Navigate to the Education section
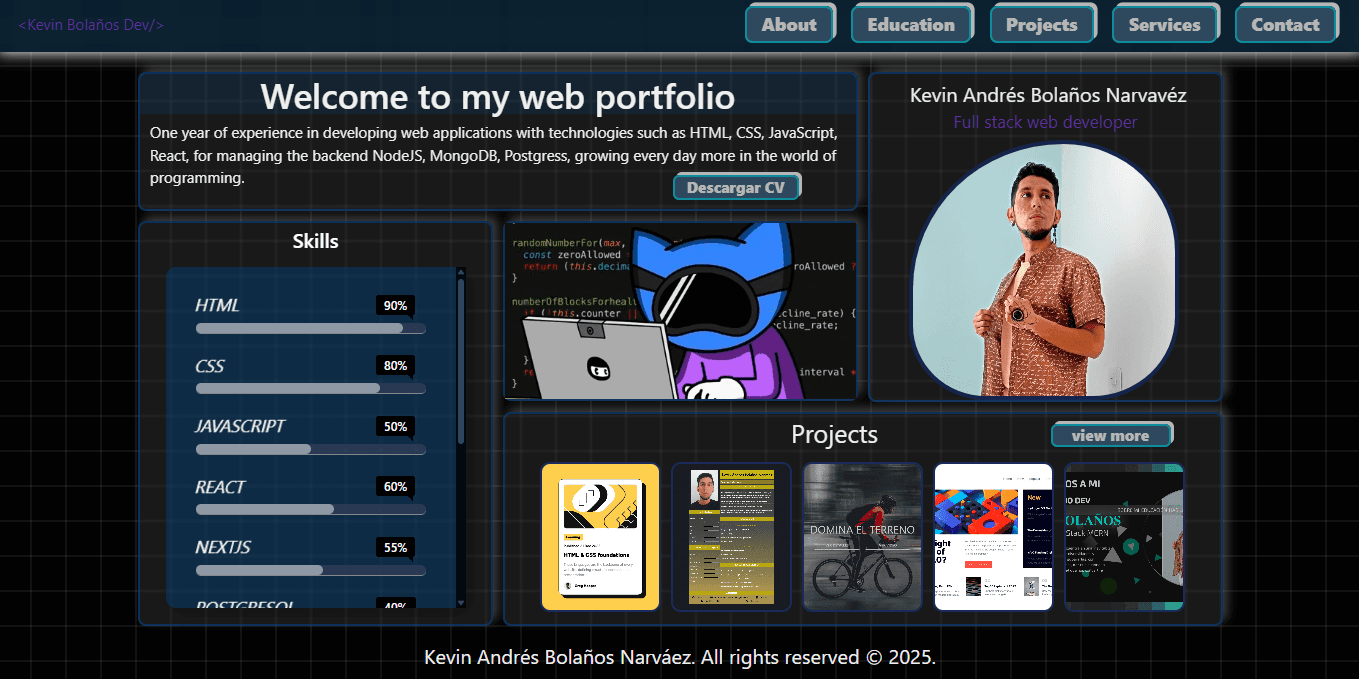1359x679 pixels. 912,23
